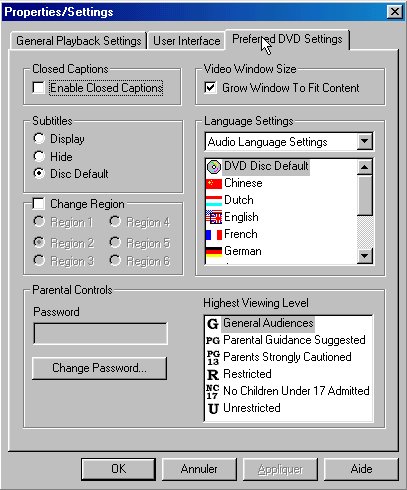Confirm settings with the OK button

pos(118,469)
